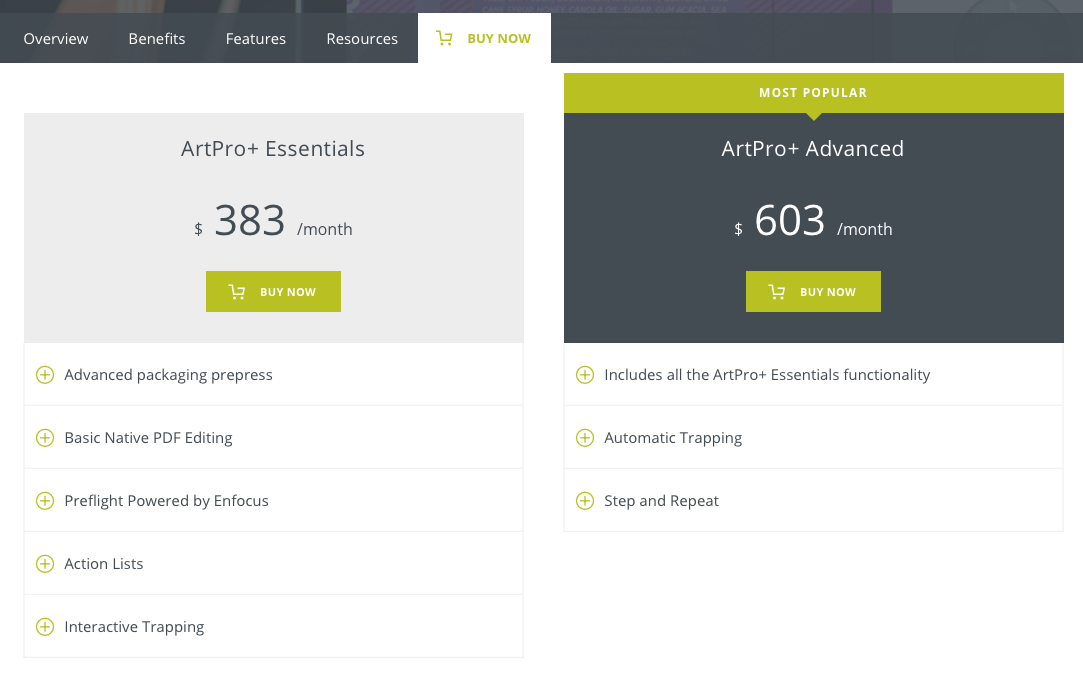Click the 383 price value
1083x691 pixels.
click(x=249, y=220)
